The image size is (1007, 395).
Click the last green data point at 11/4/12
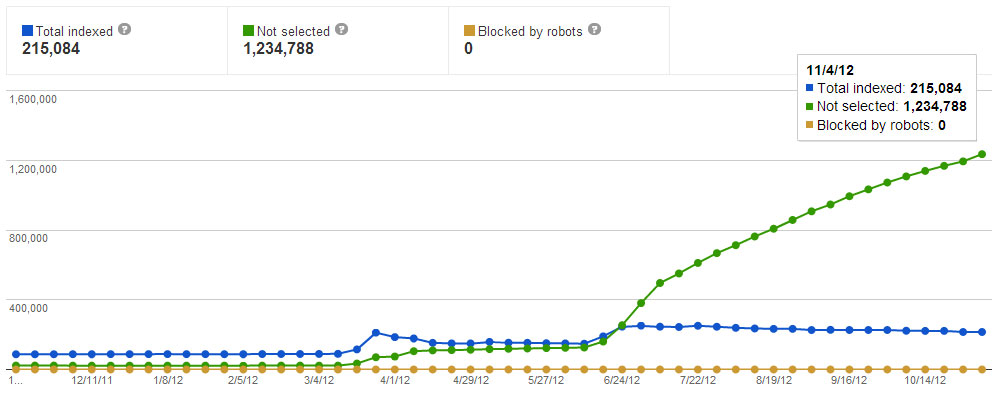click(982, 154)
